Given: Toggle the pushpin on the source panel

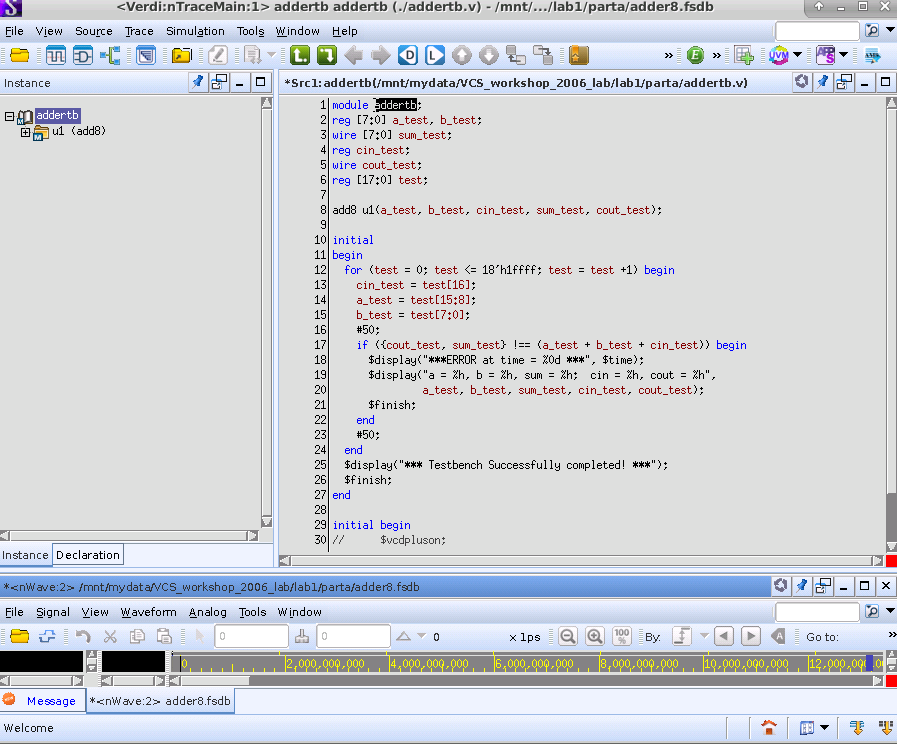Looking at the screenshot, I should (822, 83).
